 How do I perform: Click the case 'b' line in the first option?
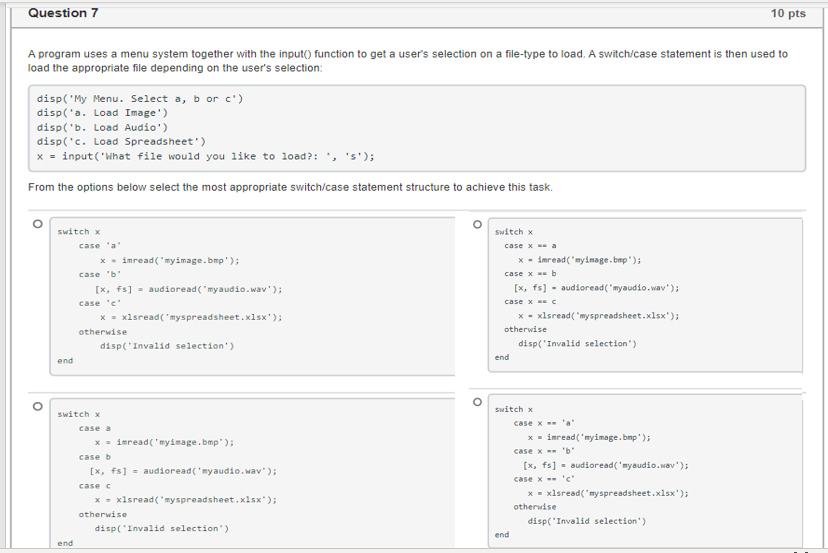pyautogui.click(x=100, y=275)
